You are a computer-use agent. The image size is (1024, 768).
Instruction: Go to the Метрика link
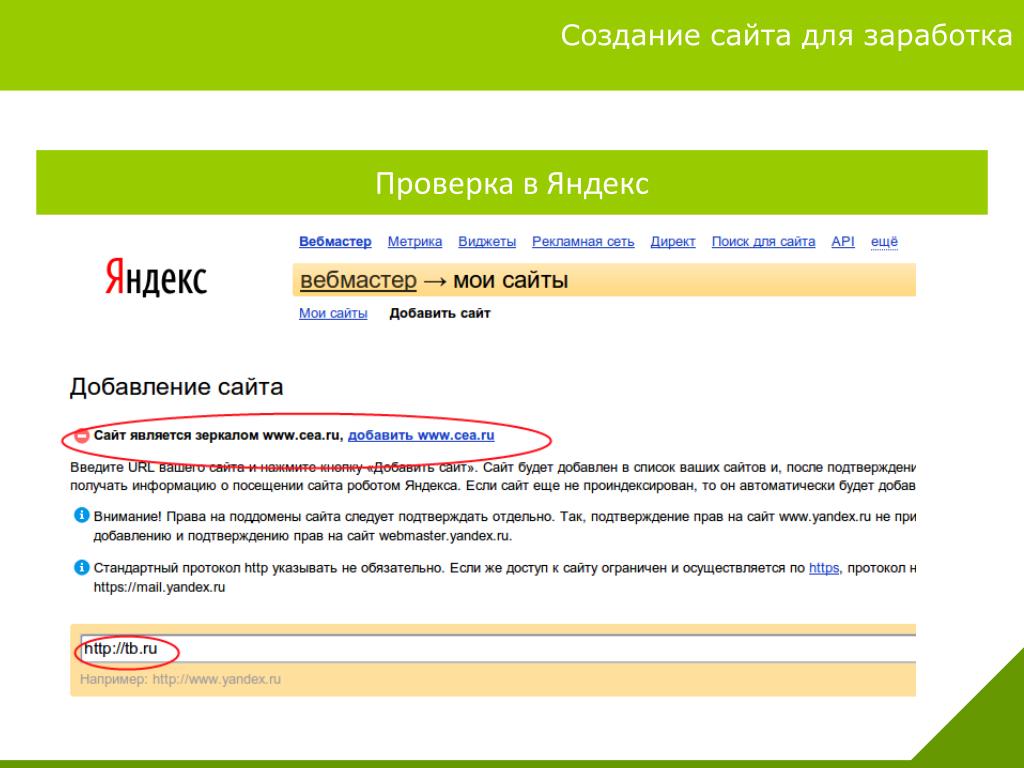[415, 242]
